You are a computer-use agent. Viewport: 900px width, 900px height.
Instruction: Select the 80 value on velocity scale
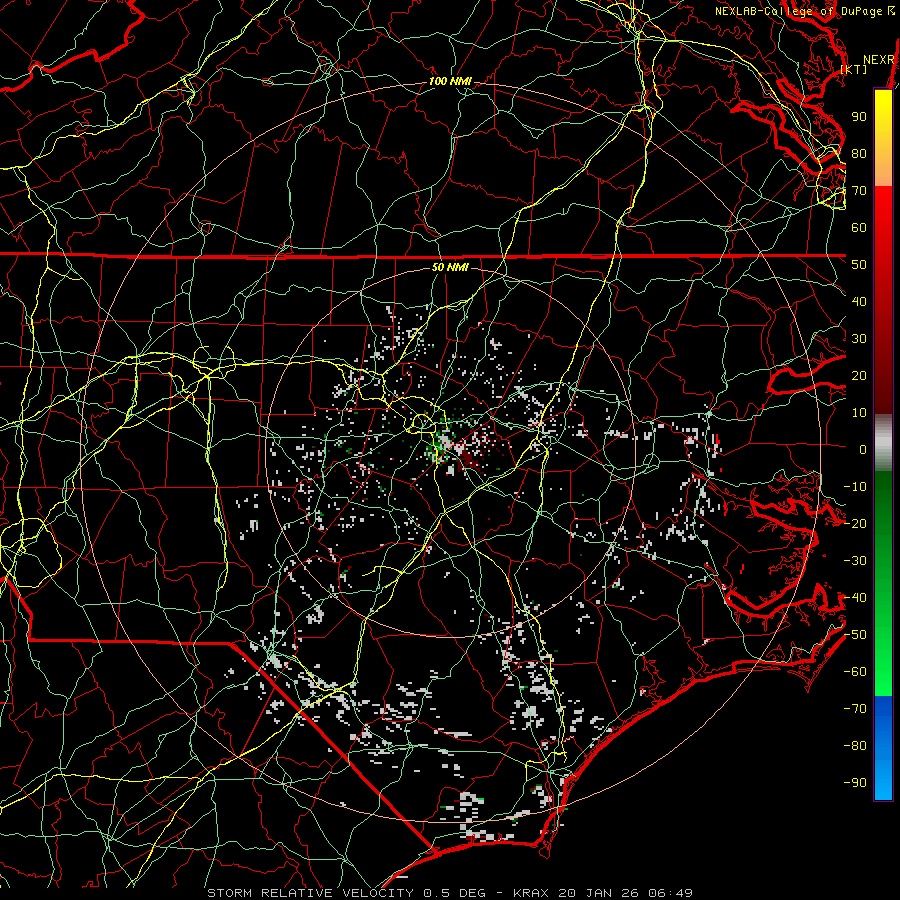(x=859, y=154)
